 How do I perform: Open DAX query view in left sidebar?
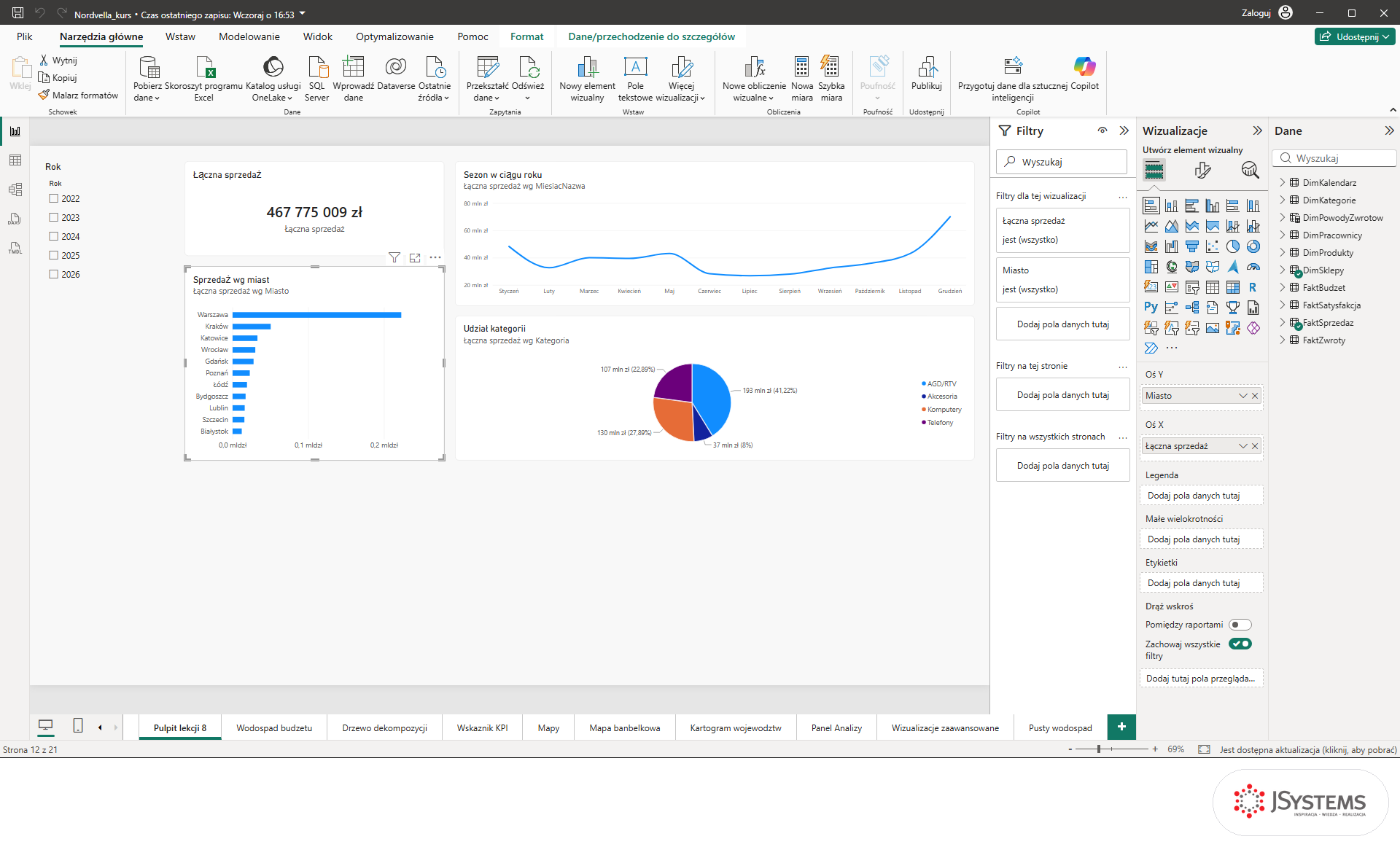15,219
